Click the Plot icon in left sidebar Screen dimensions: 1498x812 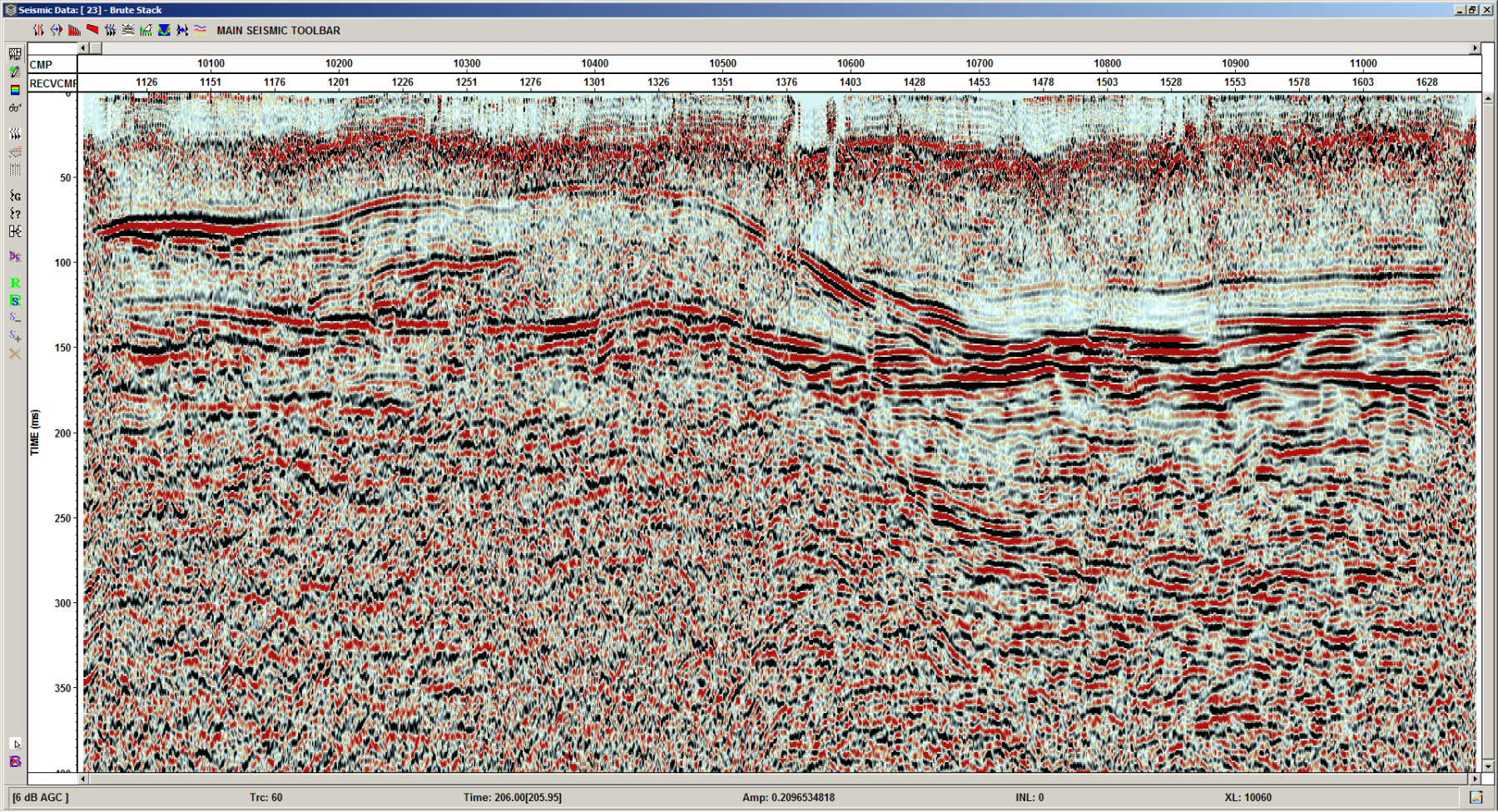point(15,54)
